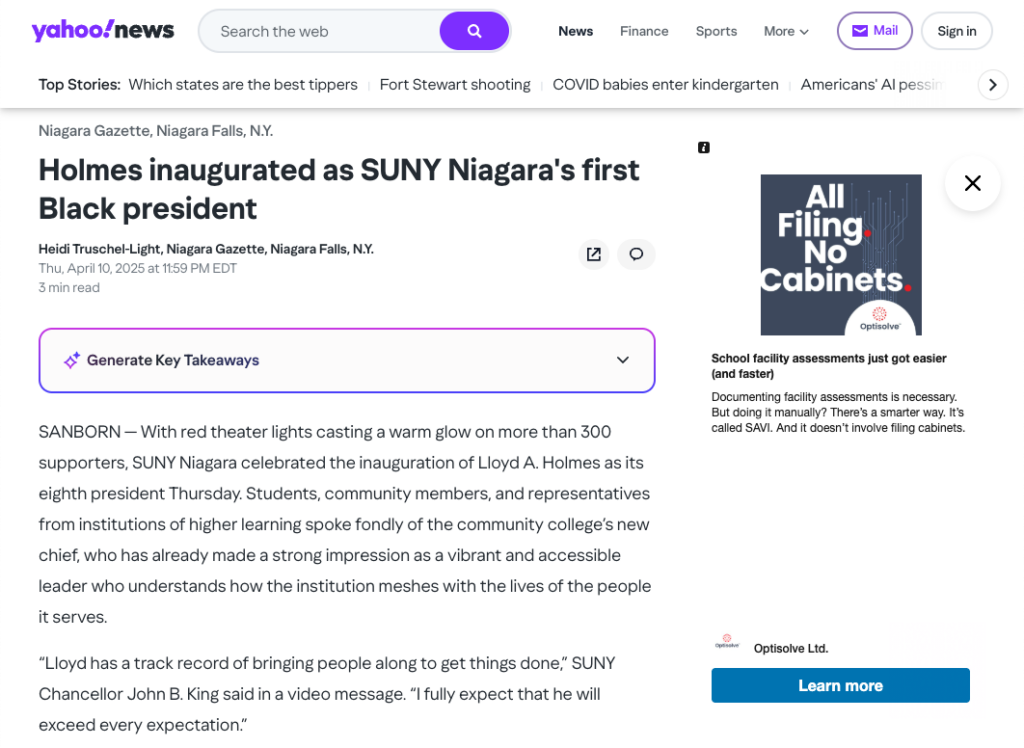
Task: Open the Finance section
Action: (644, 31)
